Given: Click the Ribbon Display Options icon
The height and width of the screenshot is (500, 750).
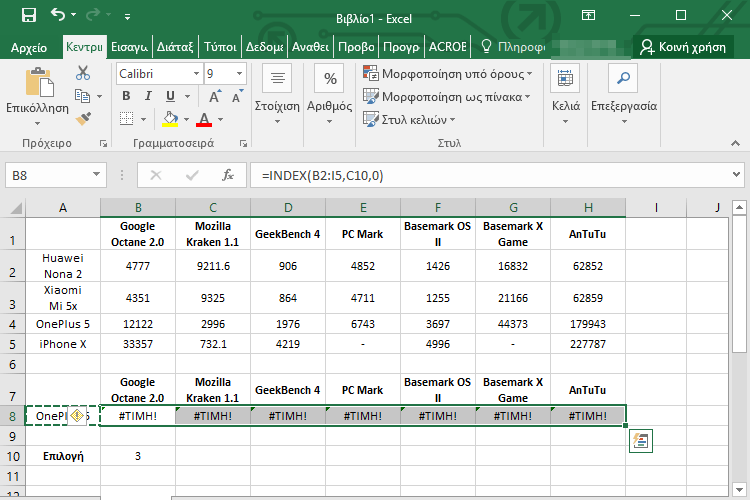Looking at the screenshot, I should point(588,15).
